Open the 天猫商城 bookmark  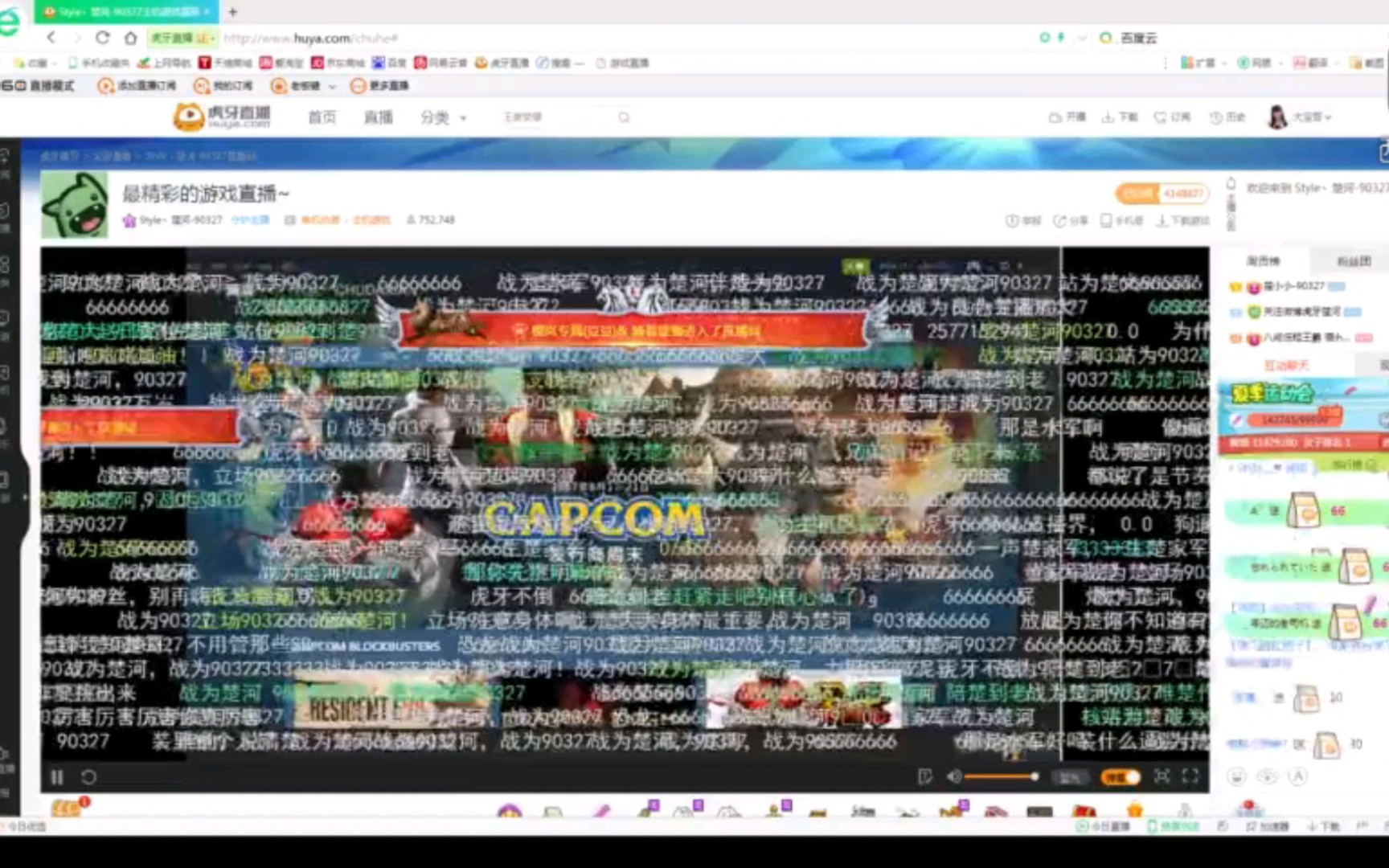(226, 63)
